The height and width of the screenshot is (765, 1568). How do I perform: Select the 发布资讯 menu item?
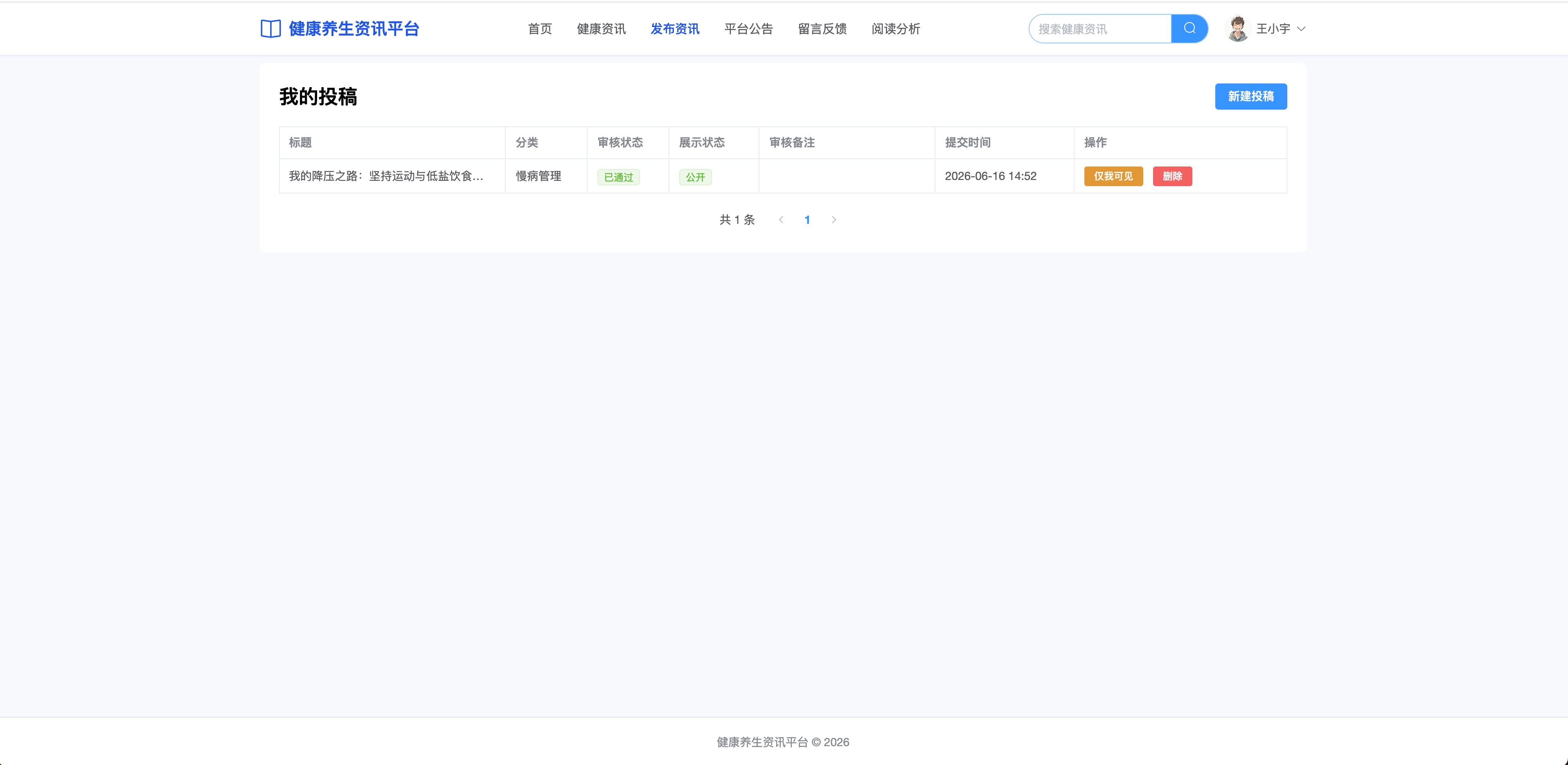tap(675, 29)
